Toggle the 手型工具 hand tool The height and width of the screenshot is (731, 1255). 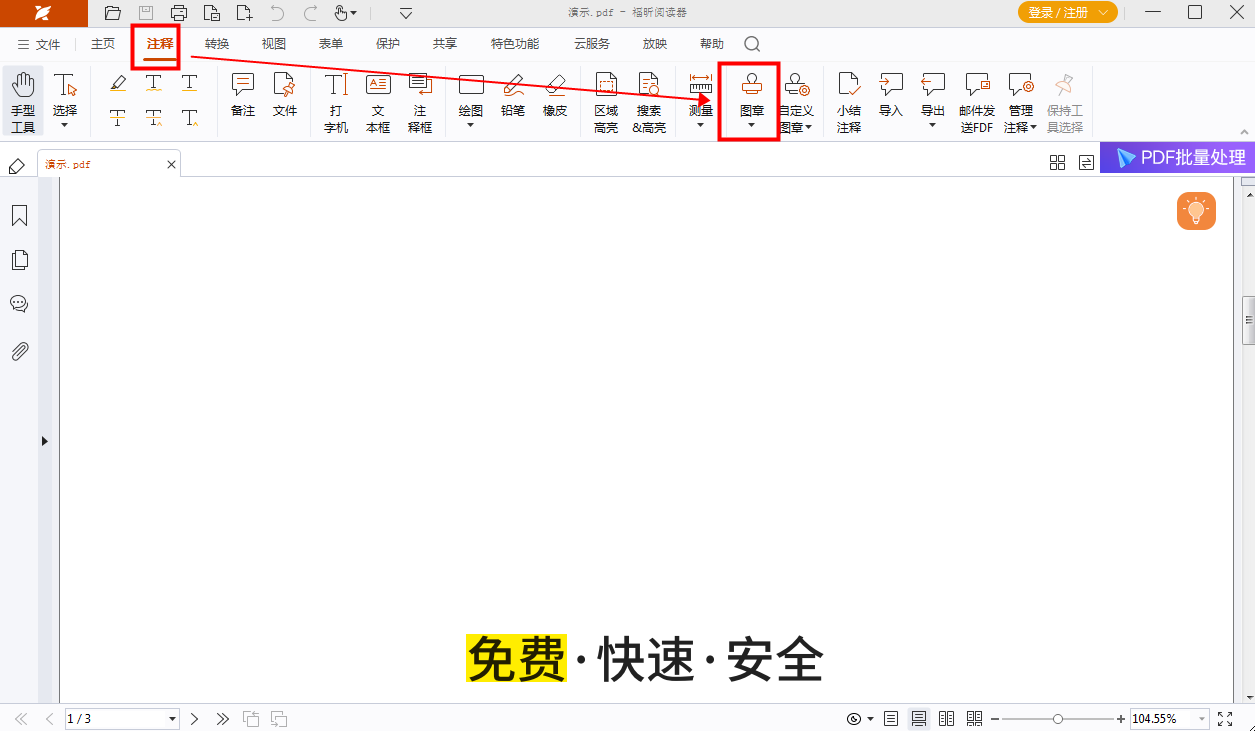coord(23,102)
